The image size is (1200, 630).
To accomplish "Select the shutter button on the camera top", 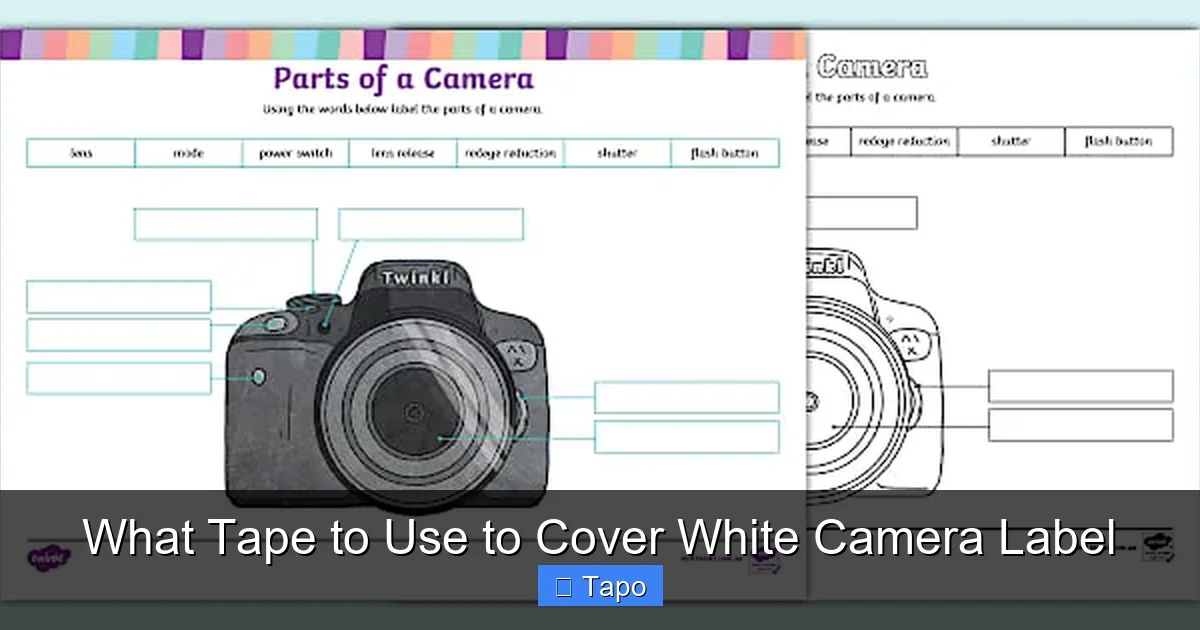I will (278, 322).
